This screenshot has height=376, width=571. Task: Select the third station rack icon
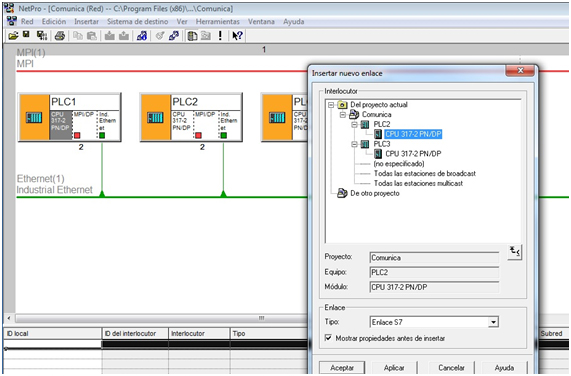[277, 117]
